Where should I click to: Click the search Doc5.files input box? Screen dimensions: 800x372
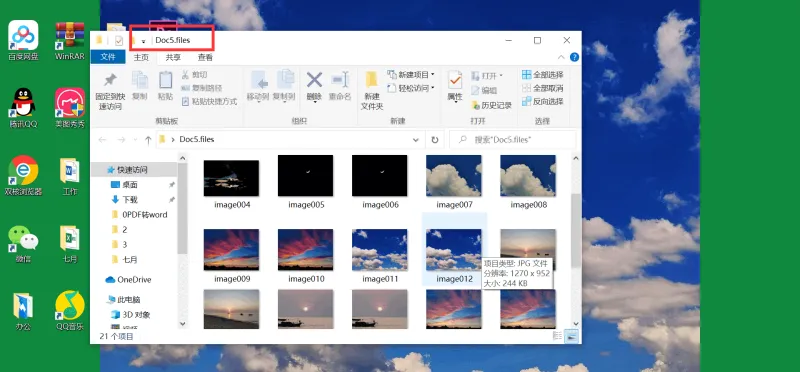coord(512,139)
